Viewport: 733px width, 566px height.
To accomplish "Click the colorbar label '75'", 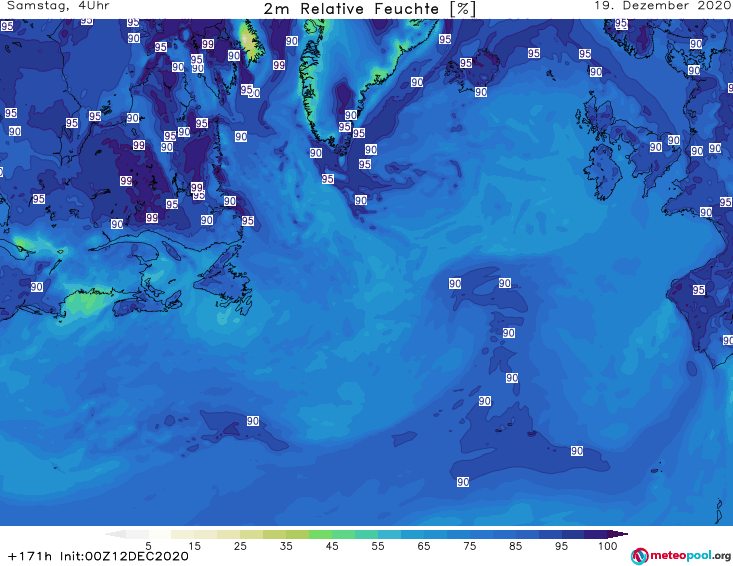I will pyautogui.click(x=469, y=546).
